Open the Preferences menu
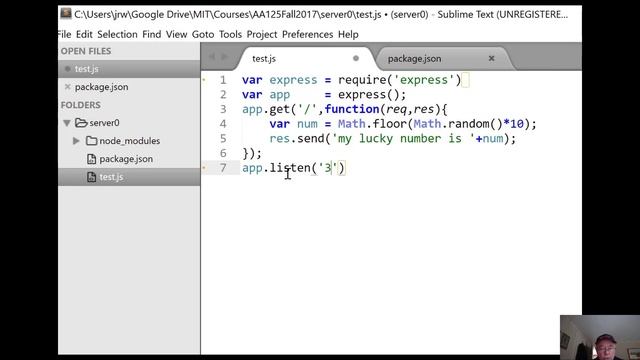Image resolution: width=640 pixels, height=360 pixels. point(307,34)
